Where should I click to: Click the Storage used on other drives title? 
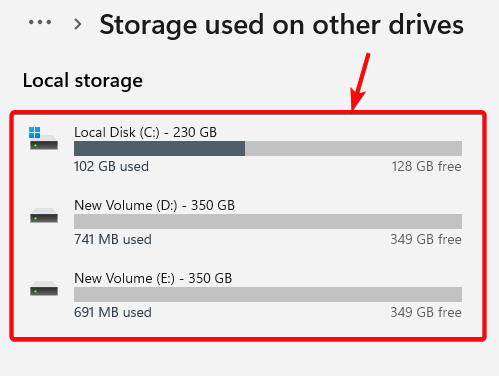pos(282,25)
